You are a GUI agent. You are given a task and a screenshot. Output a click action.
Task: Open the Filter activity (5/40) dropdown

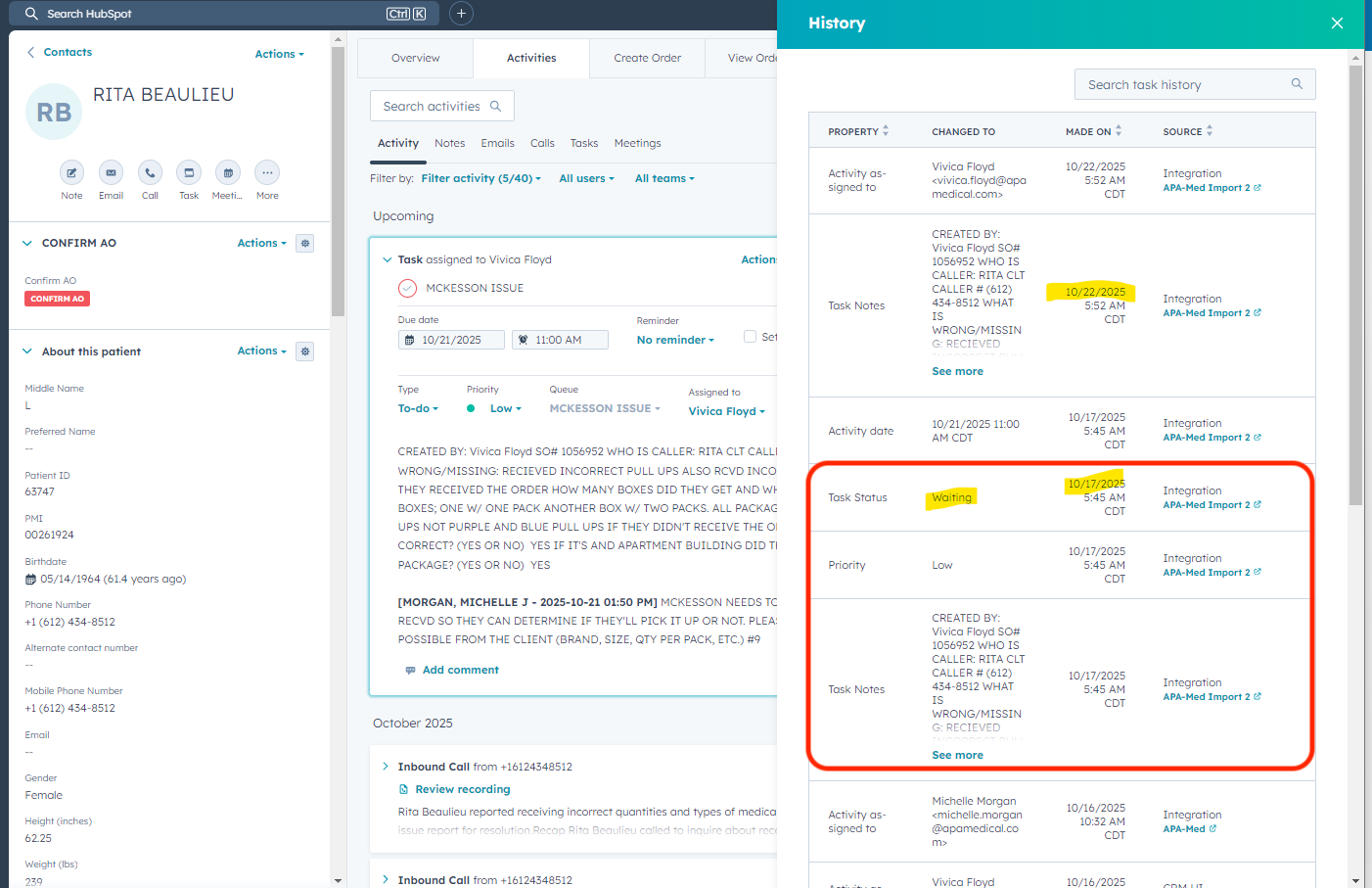pos(480,179)
